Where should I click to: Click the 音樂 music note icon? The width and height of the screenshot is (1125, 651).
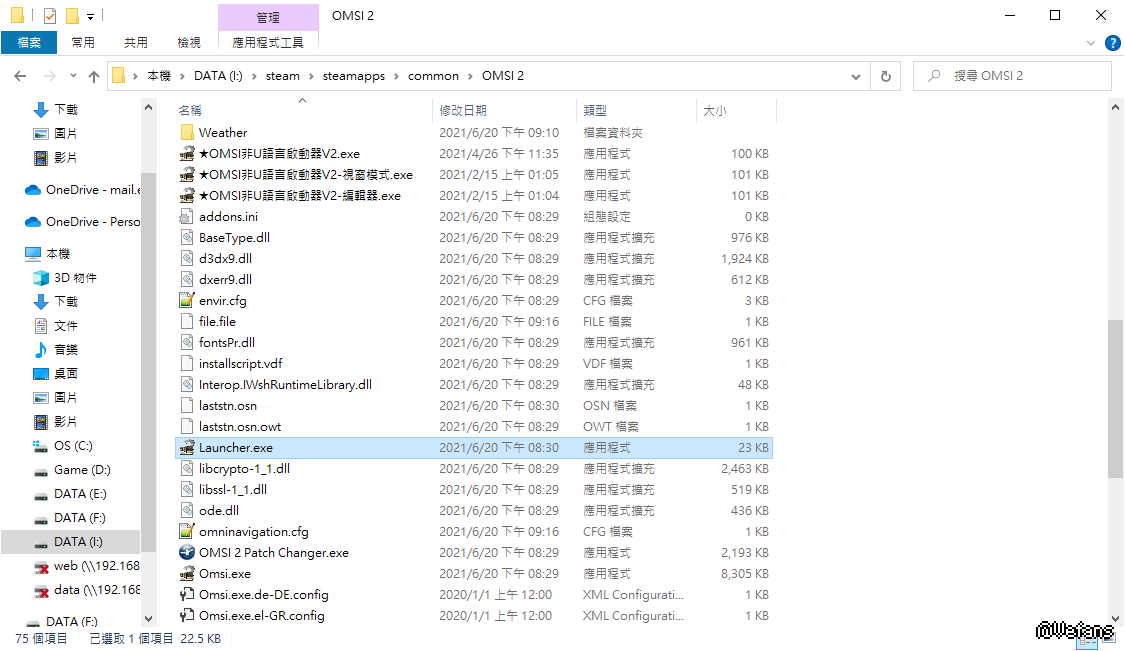(x=41, y=350)
